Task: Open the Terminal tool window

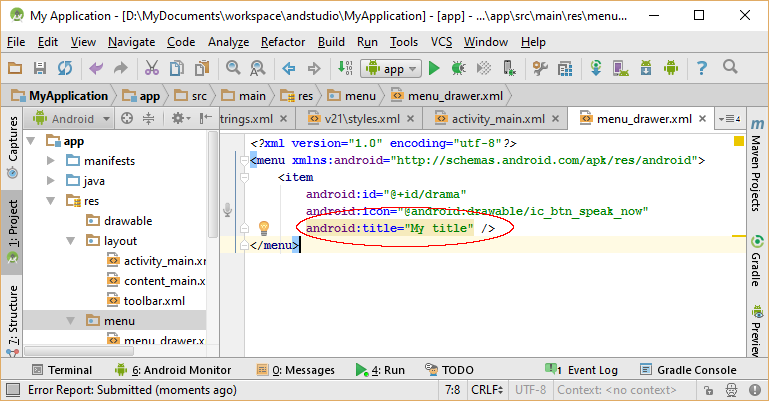Action: 62,370
